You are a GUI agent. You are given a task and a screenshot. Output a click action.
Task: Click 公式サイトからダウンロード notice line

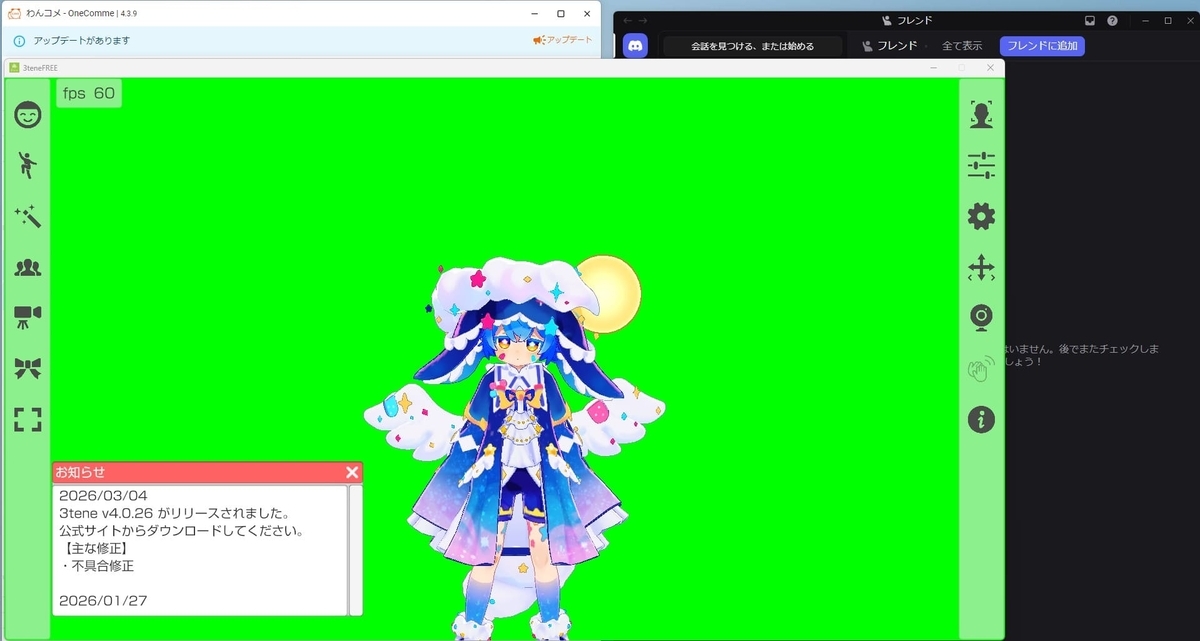tap(181, 530)
